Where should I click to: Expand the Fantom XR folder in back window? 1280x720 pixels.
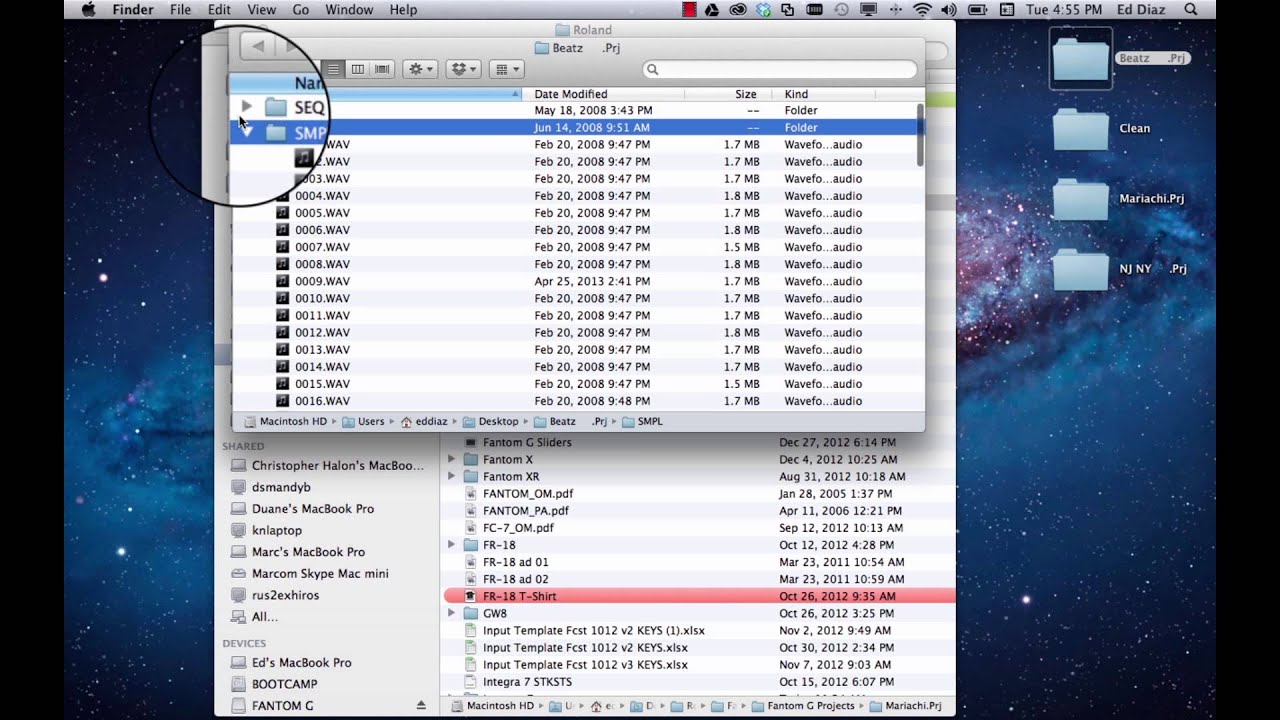(x=451, y=476)
